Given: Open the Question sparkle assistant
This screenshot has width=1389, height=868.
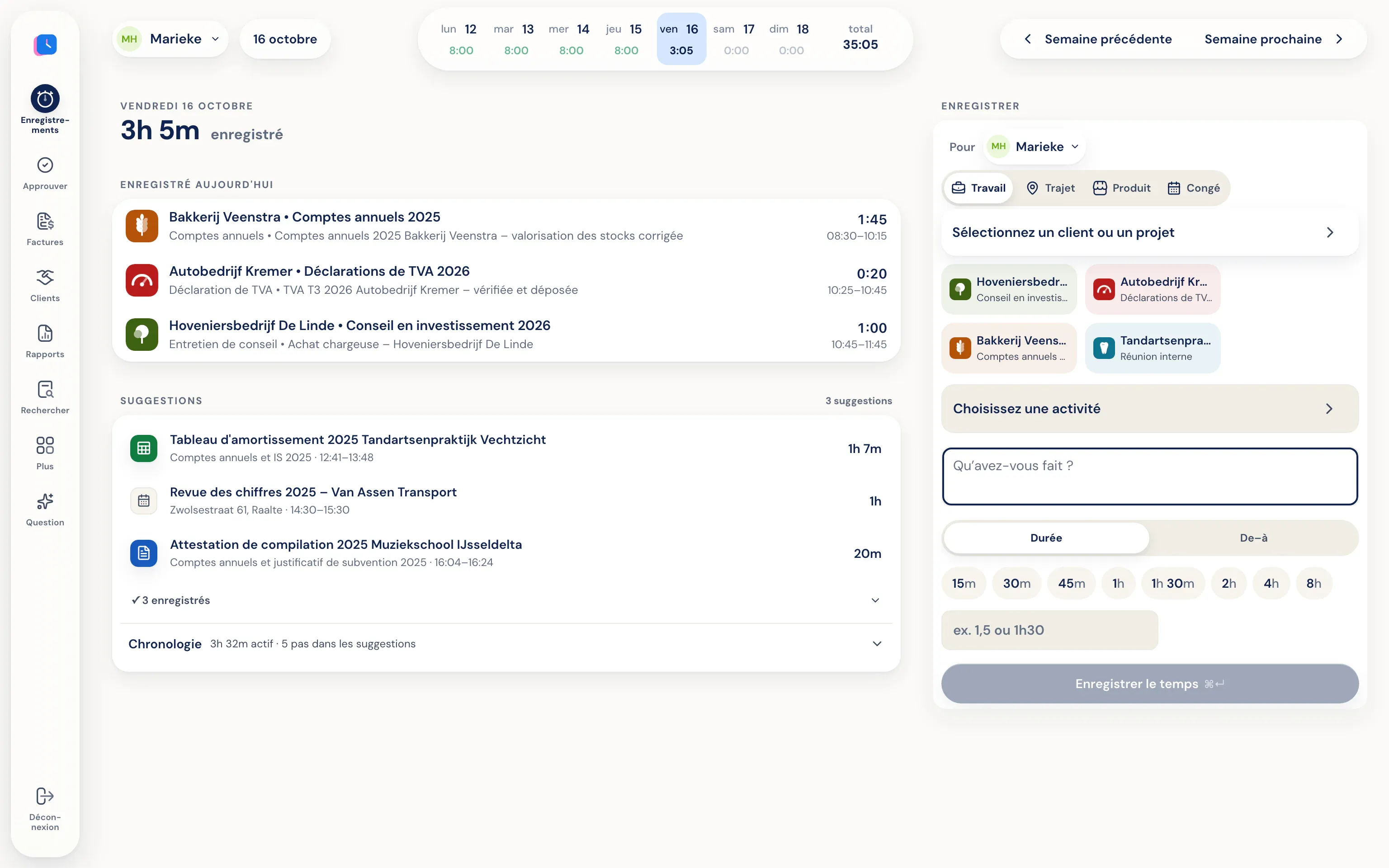Looking at the screenshot, I should pyautogui.click(x=45, y=510).
